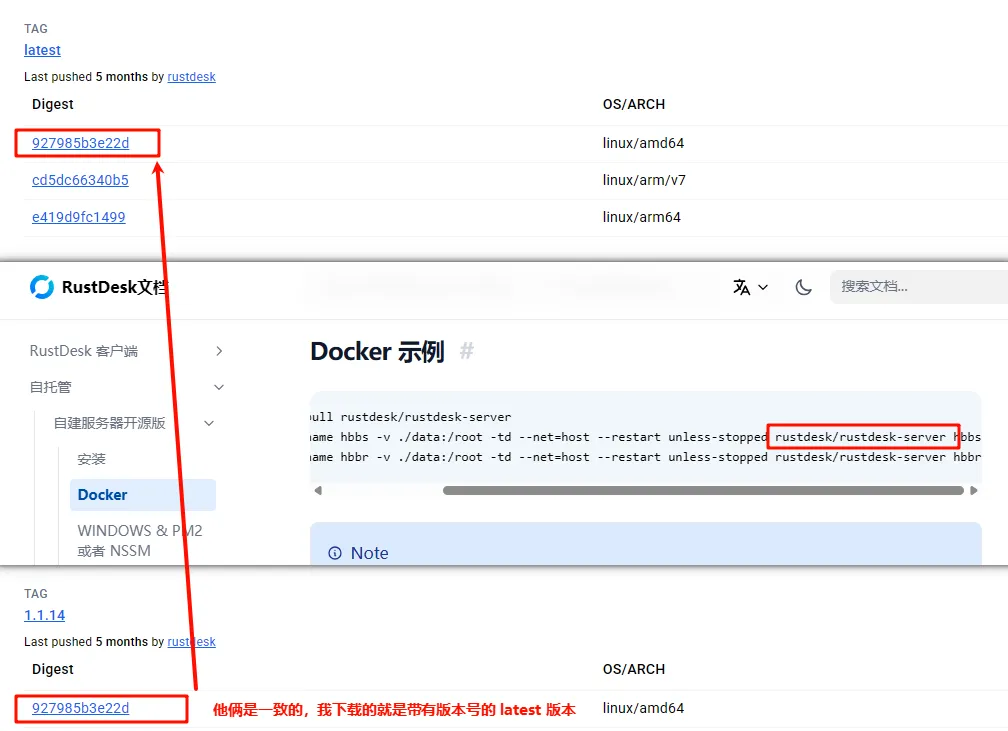The image size is (1008, 731).
Task: Click the cd5dc66340b5 digest link
Action: 79,180
